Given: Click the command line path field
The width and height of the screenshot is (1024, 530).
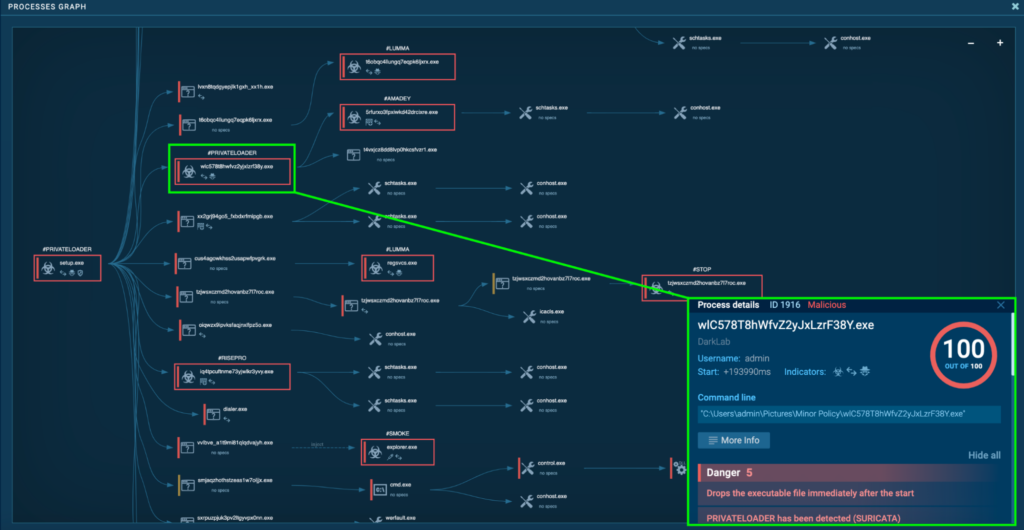Looking at the screenshot, I should pyautogui.click(x=835, y=413).
